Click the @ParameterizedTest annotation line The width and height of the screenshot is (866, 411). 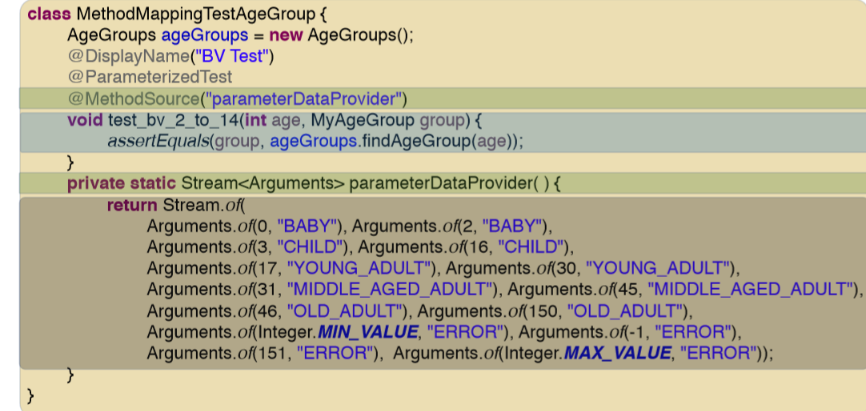tap(150, 77)
